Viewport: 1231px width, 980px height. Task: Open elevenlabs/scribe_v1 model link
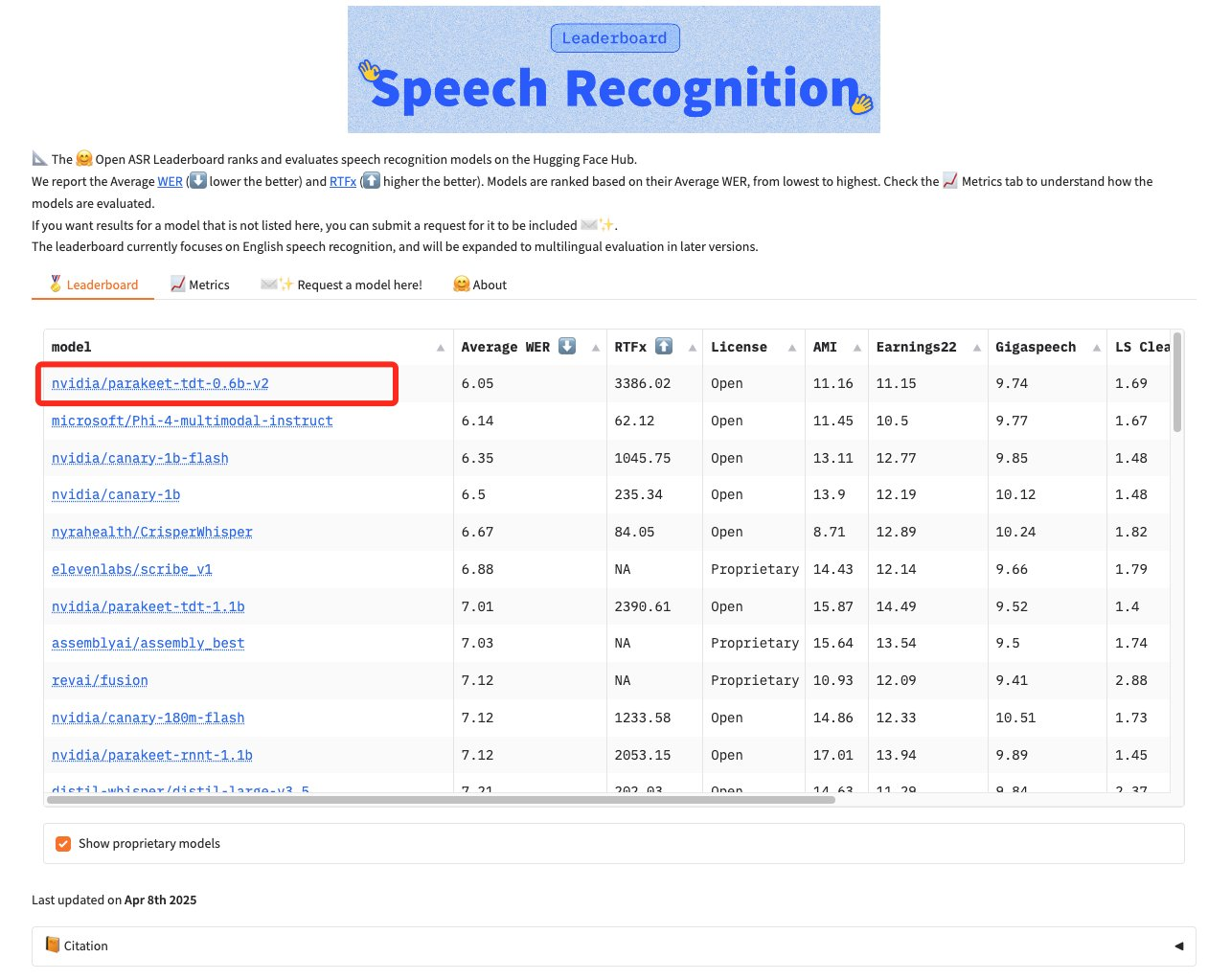[x=132, y=569]
